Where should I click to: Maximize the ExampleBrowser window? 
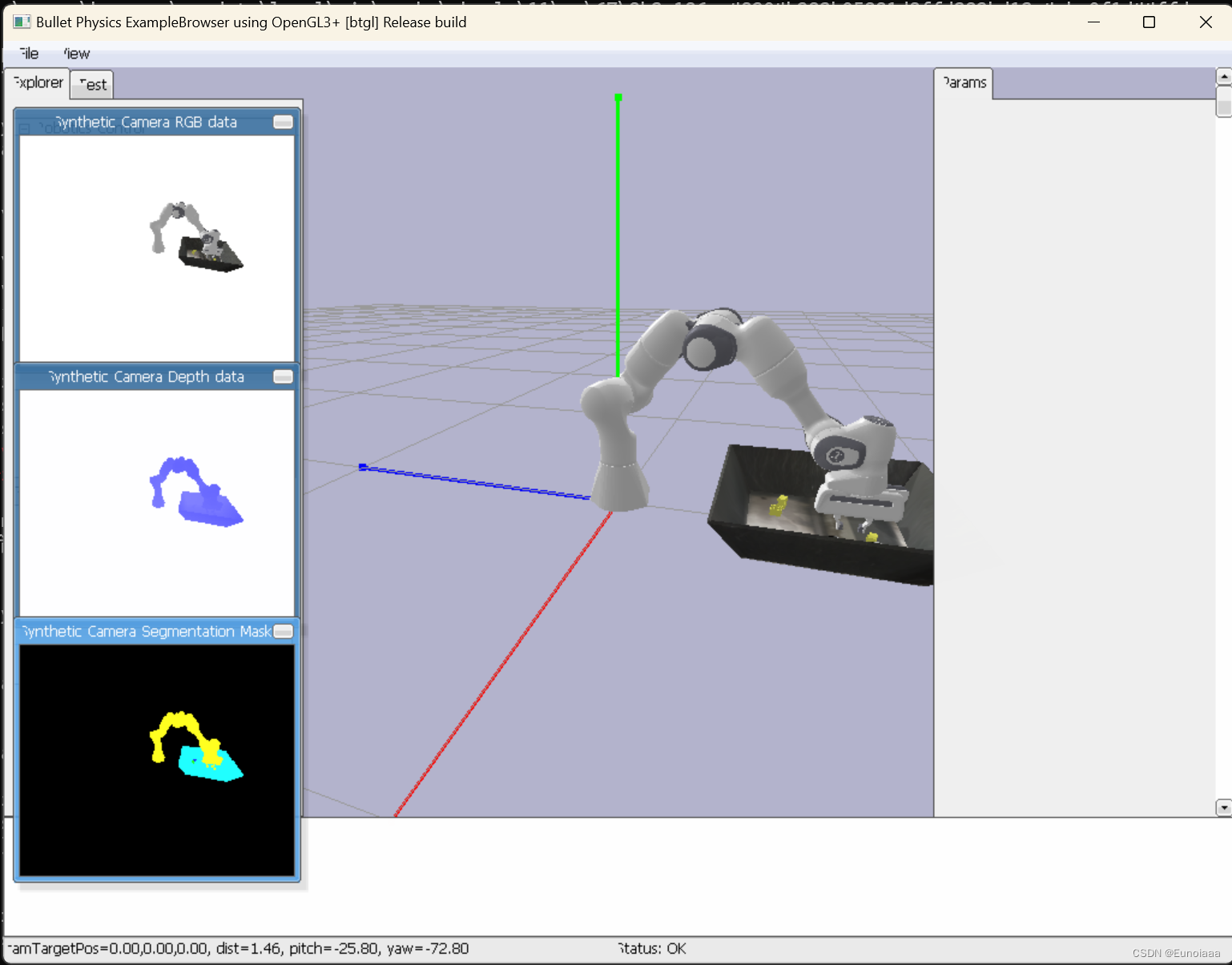point(1149,22)
